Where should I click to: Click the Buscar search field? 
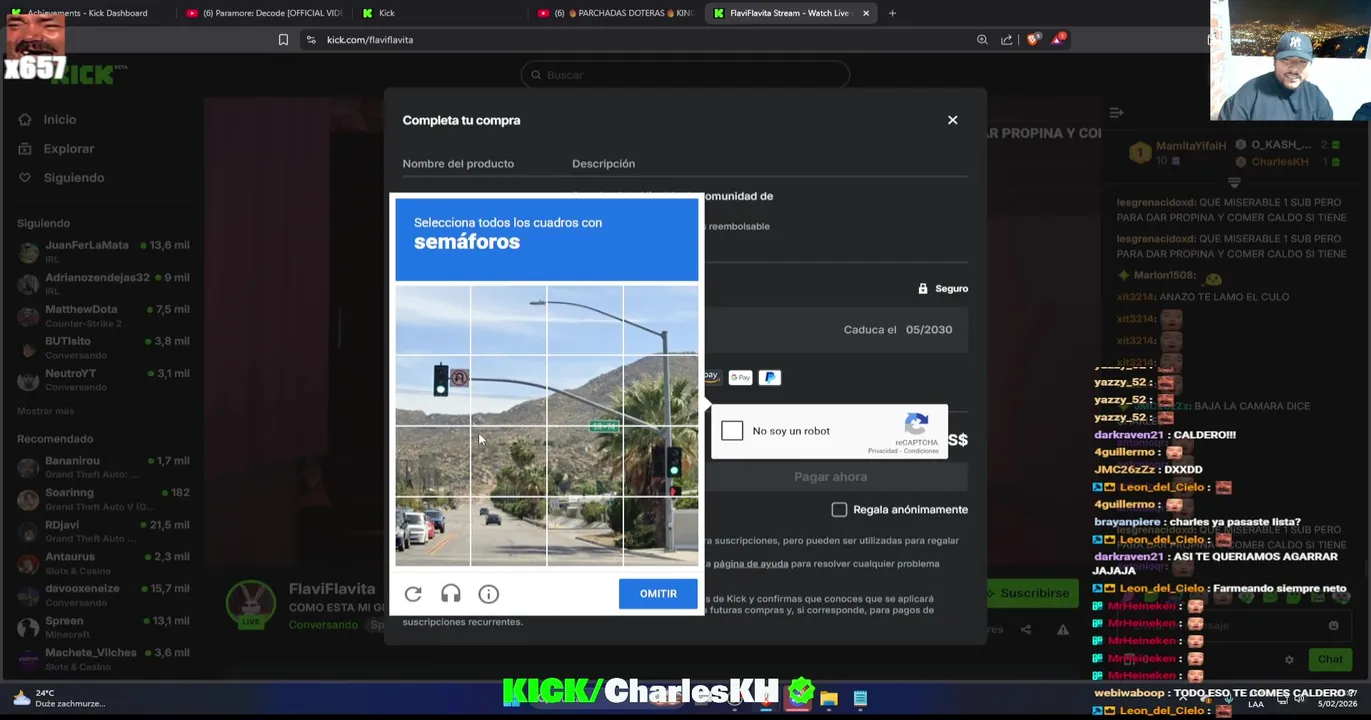click(x=685, y=75)
